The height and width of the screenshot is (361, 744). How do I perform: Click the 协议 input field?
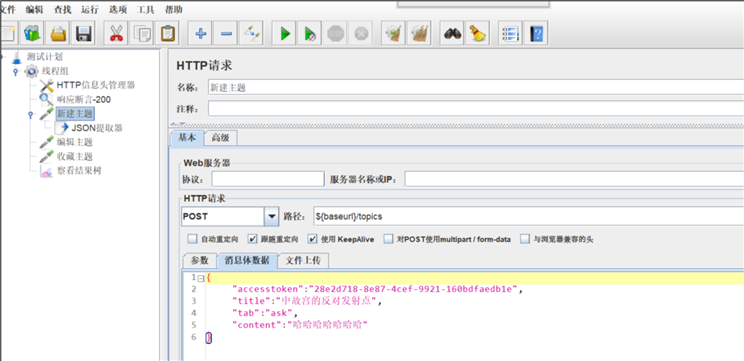(x=268, y=179)
